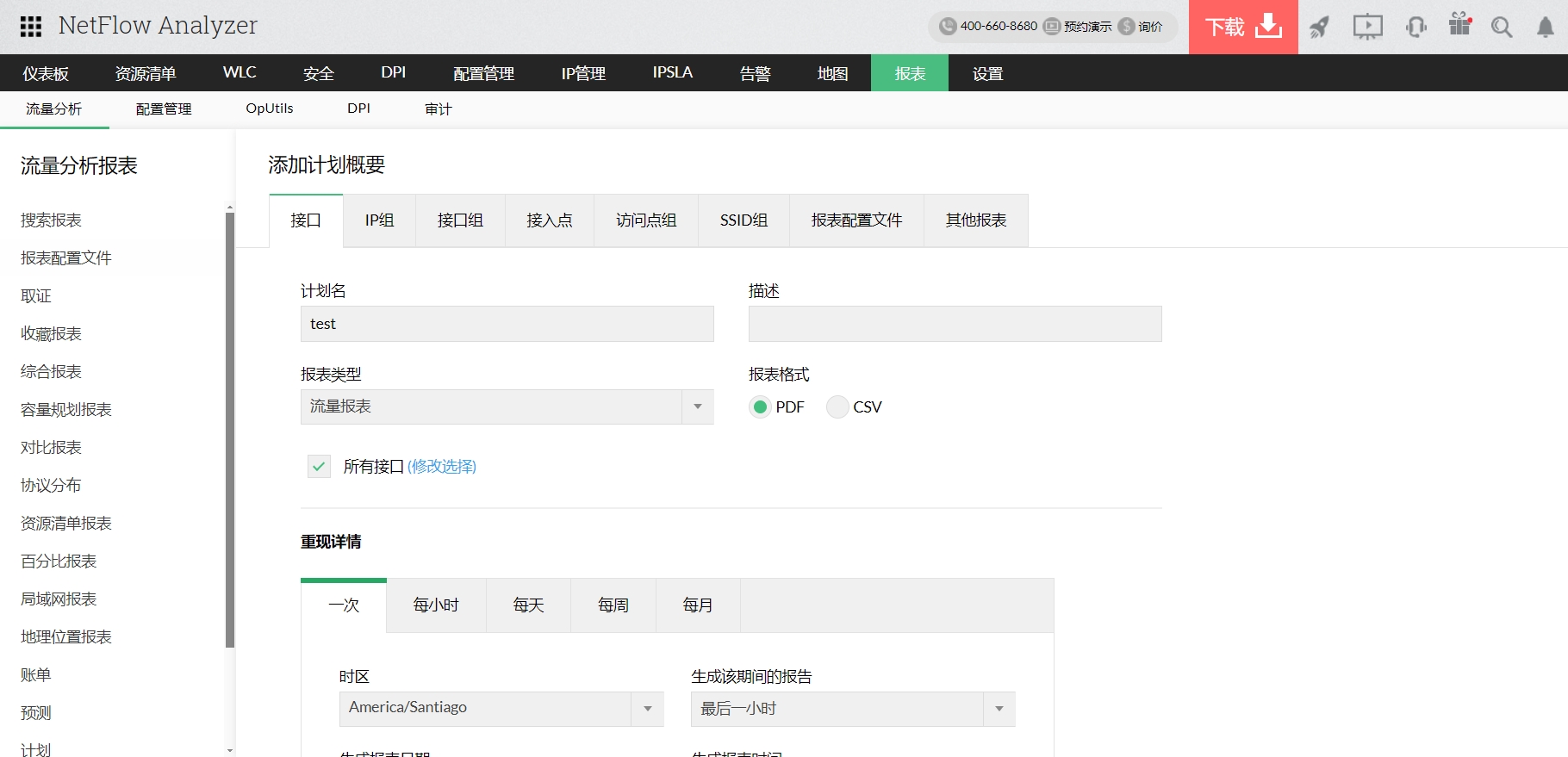
Task: Click the 400-660-8680 phone number
Action: (x=999, y=27)
